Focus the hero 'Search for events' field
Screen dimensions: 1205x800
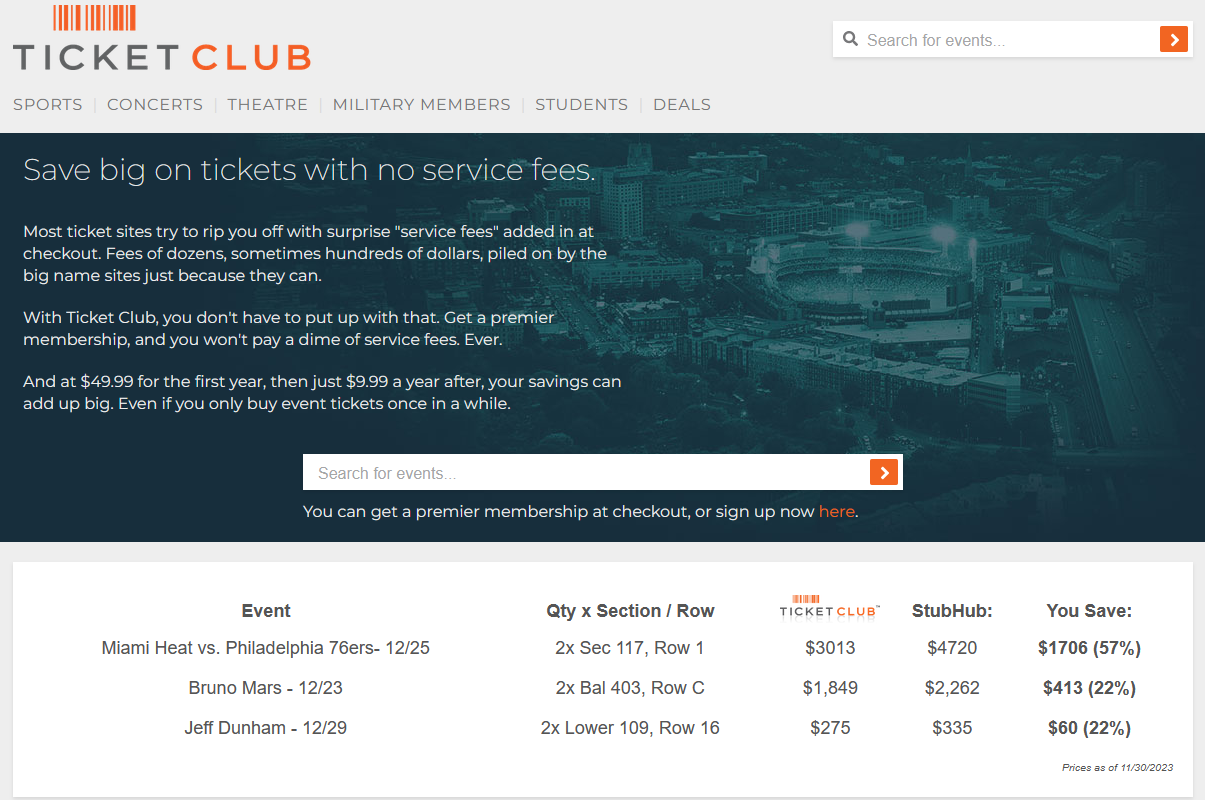coord(586,473)
